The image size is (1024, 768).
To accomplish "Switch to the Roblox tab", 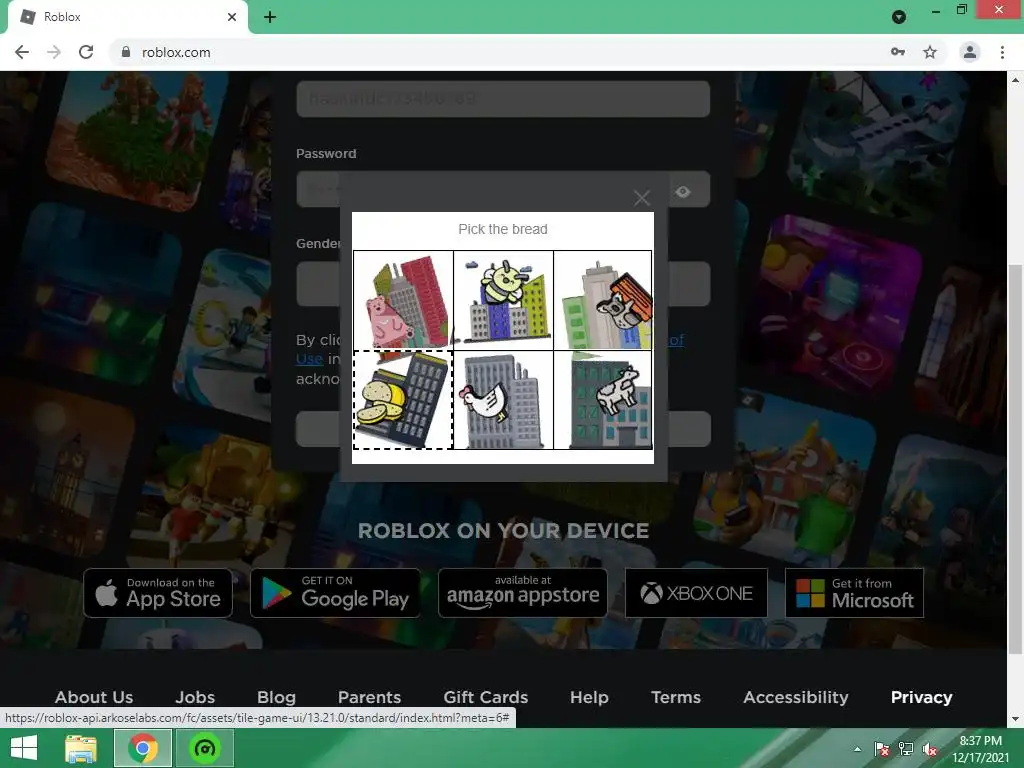I will 127,17.
